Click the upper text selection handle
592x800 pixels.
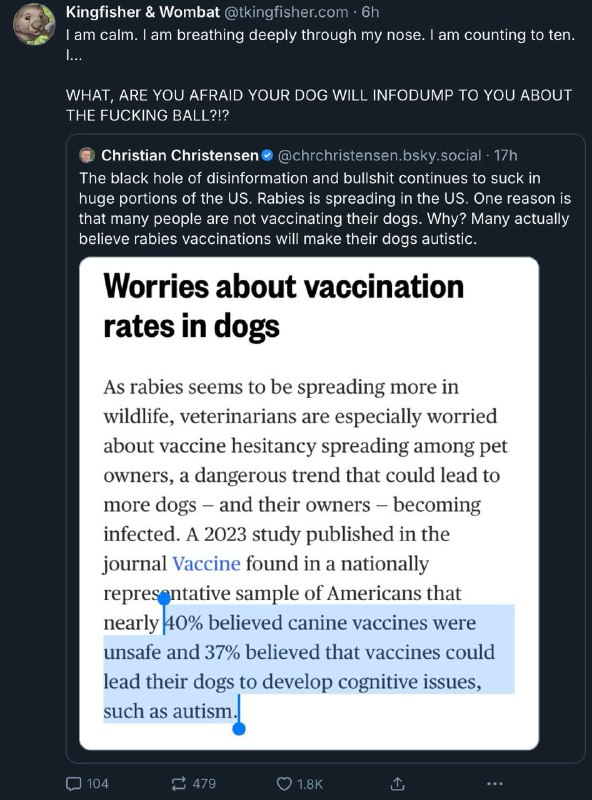164,599
